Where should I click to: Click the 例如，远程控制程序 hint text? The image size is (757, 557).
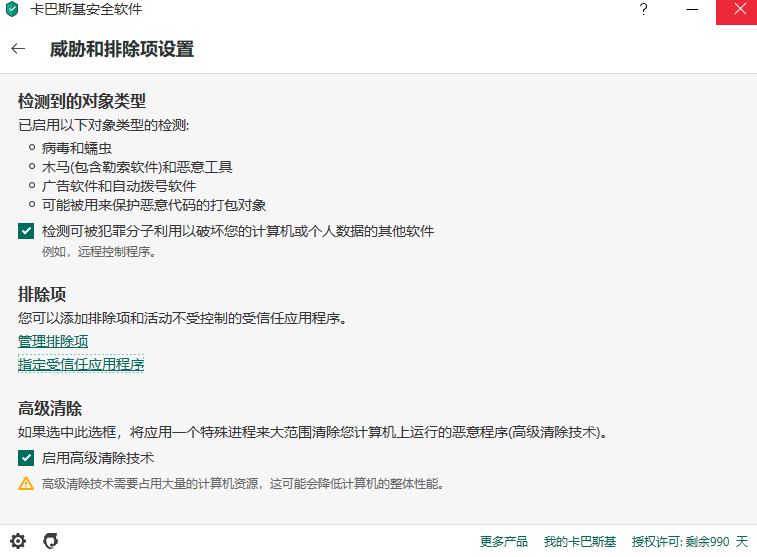[x=99, y=251]
